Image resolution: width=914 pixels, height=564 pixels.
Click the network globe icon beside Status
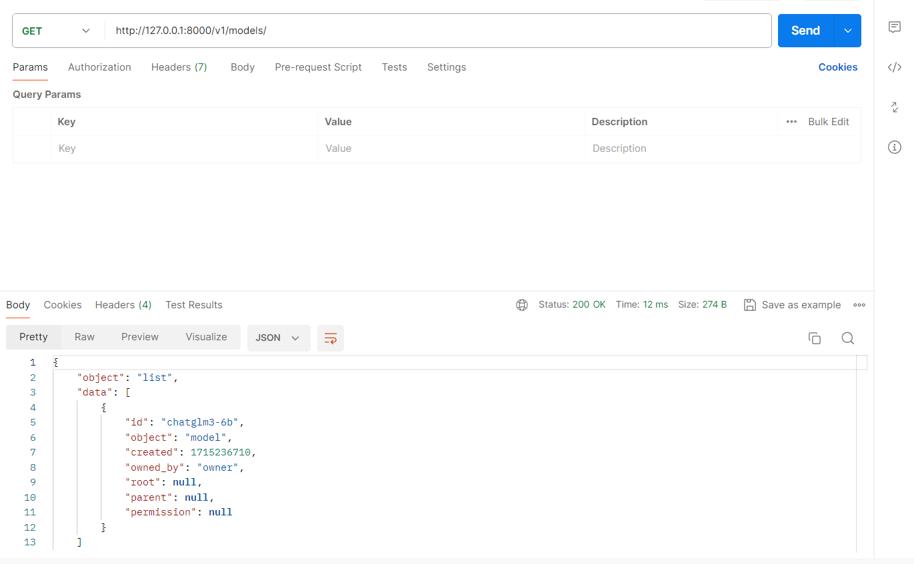[522, 305]
